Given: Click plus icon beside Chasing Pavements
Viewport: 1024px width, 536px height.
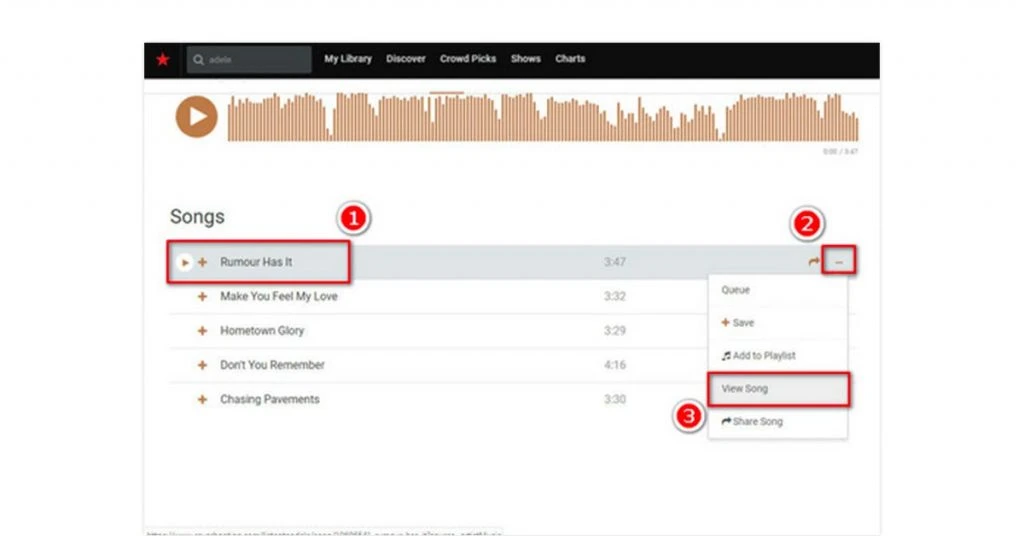Looking at the screenshot, I should point(202,400).
